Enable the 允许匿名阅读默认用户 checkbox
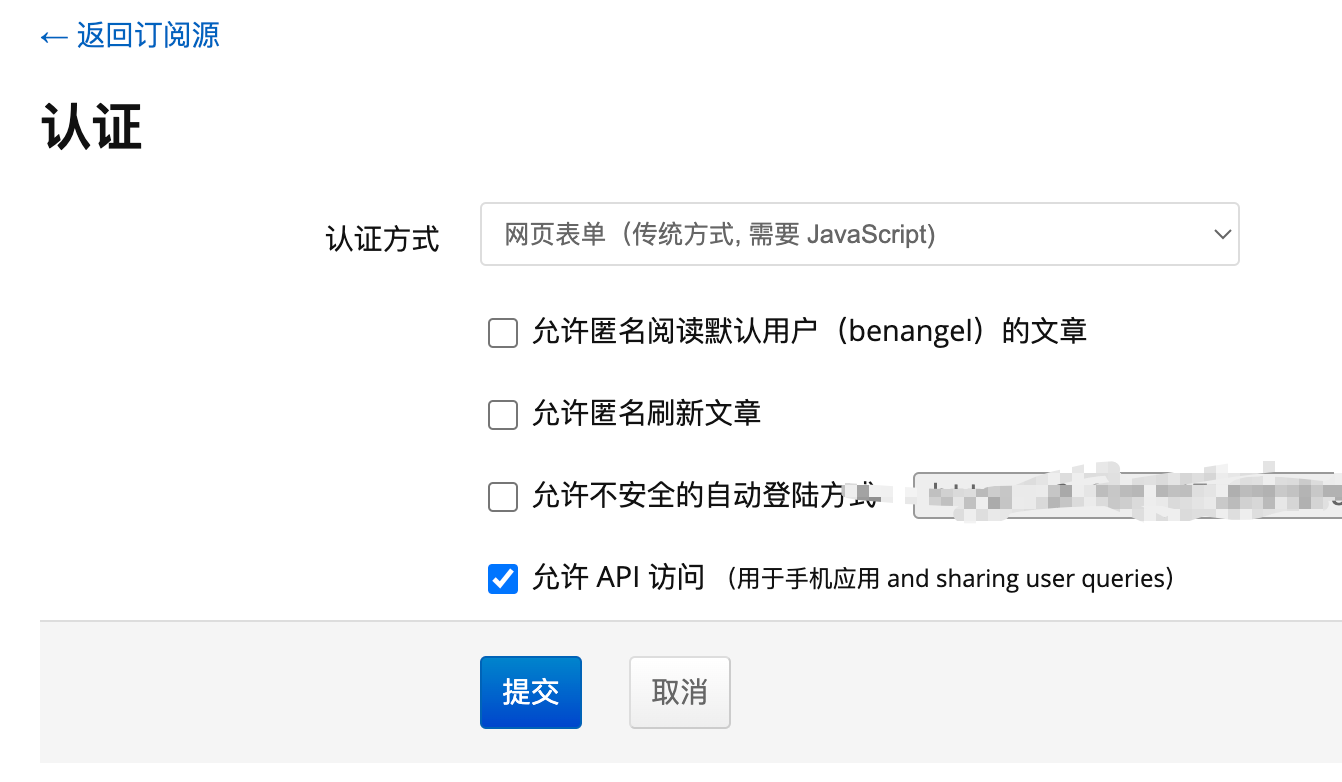 pyautogui.click(x=503, y=333)
